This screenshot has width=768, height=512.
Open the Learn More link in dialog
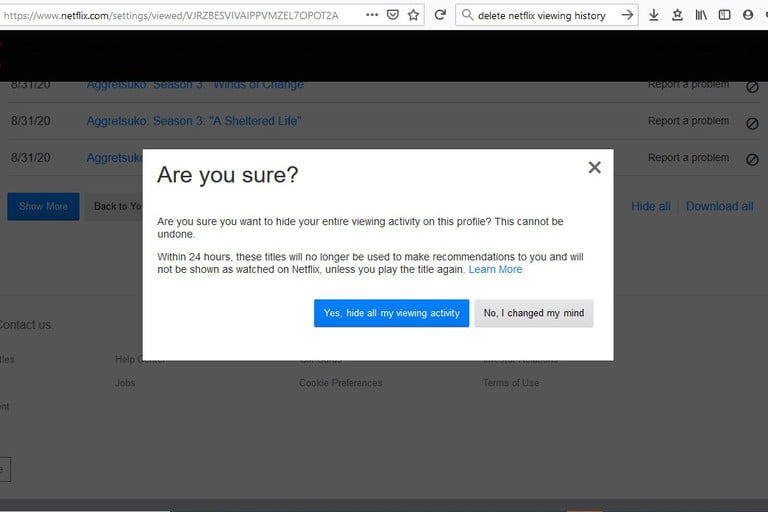[x=495, y=269]
